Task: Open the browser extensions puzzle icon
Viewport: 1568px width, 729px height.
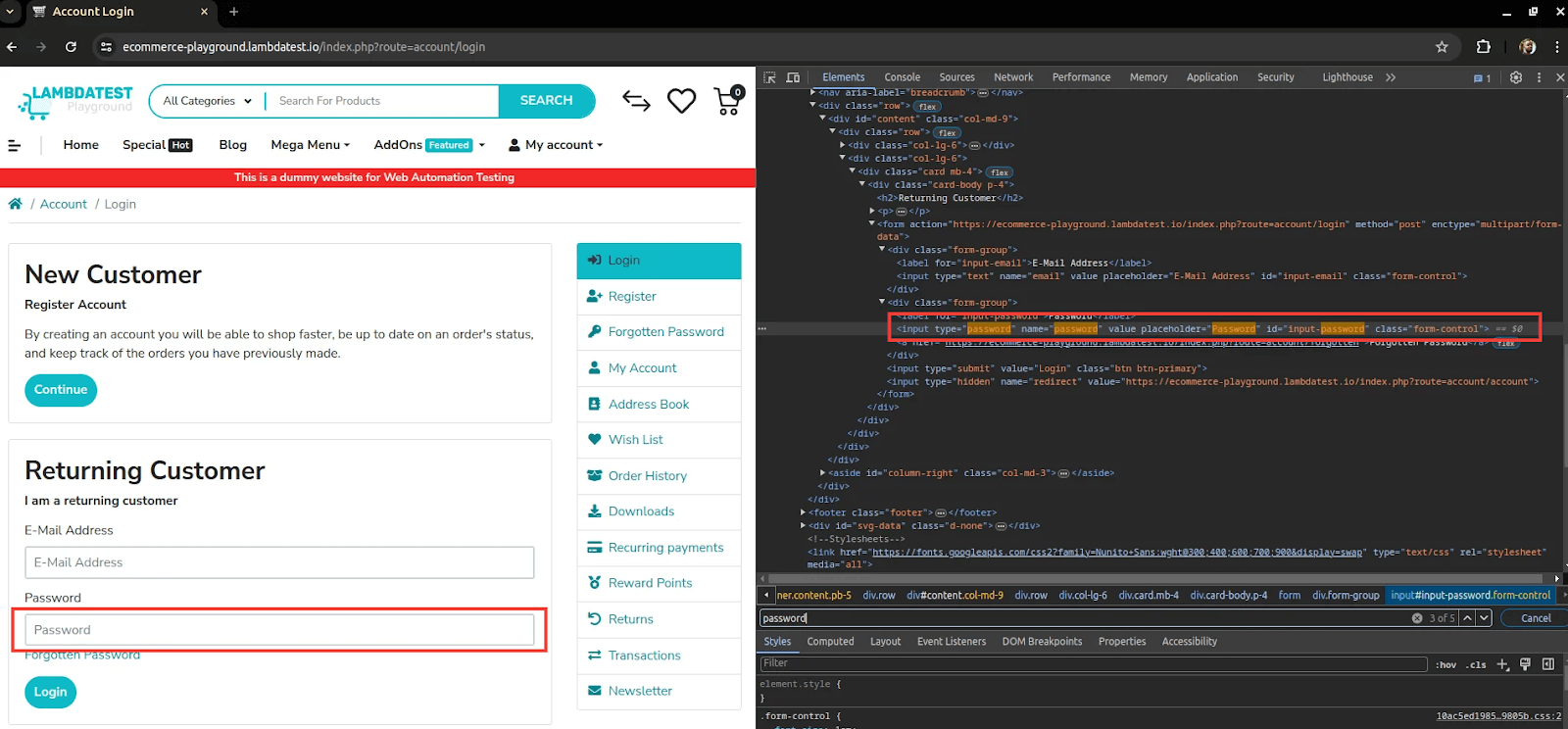Action: click(x=1484, y=47)
